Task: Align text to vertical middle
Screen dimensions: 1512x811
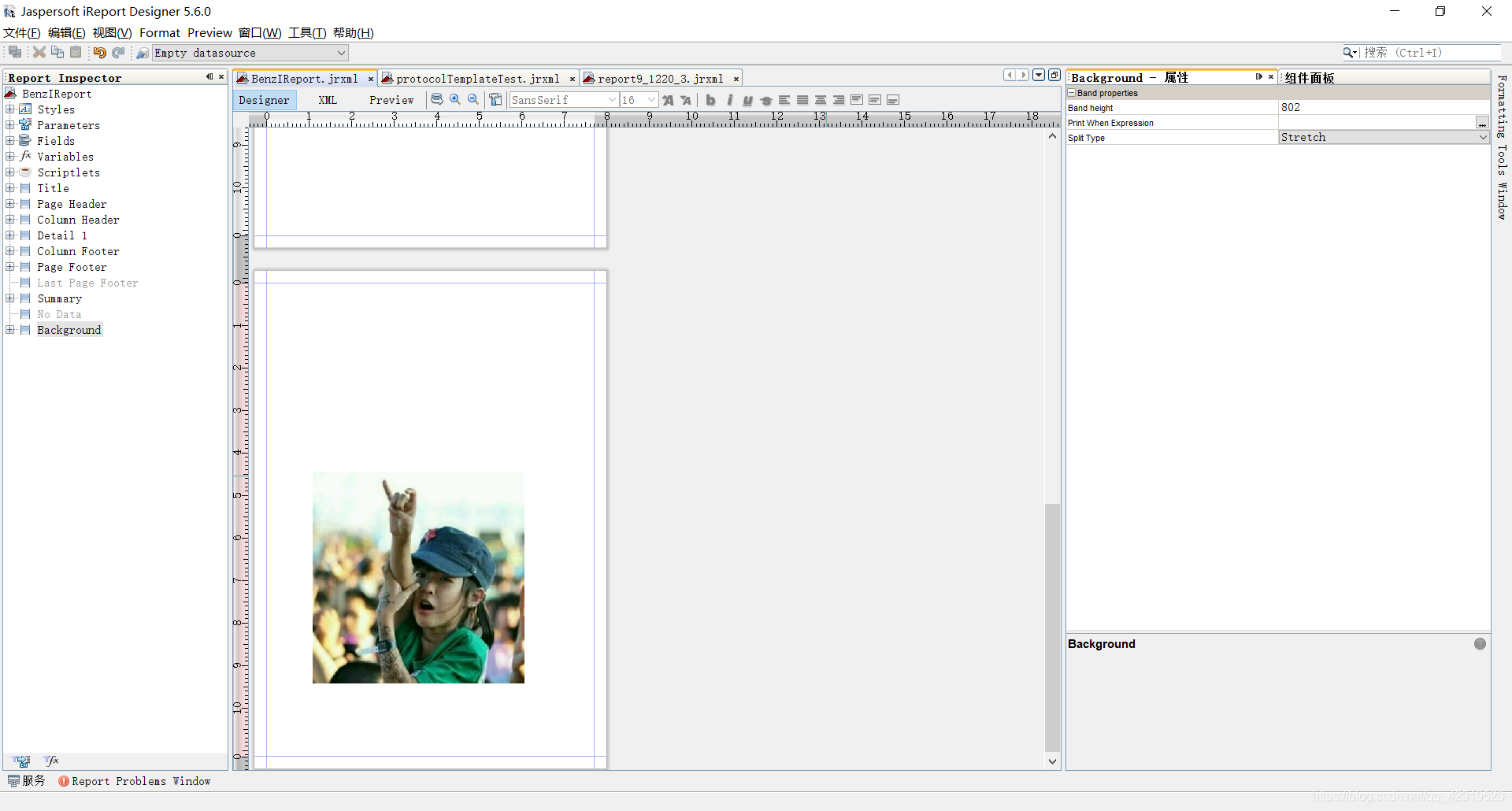Action: tap(875, 100)
